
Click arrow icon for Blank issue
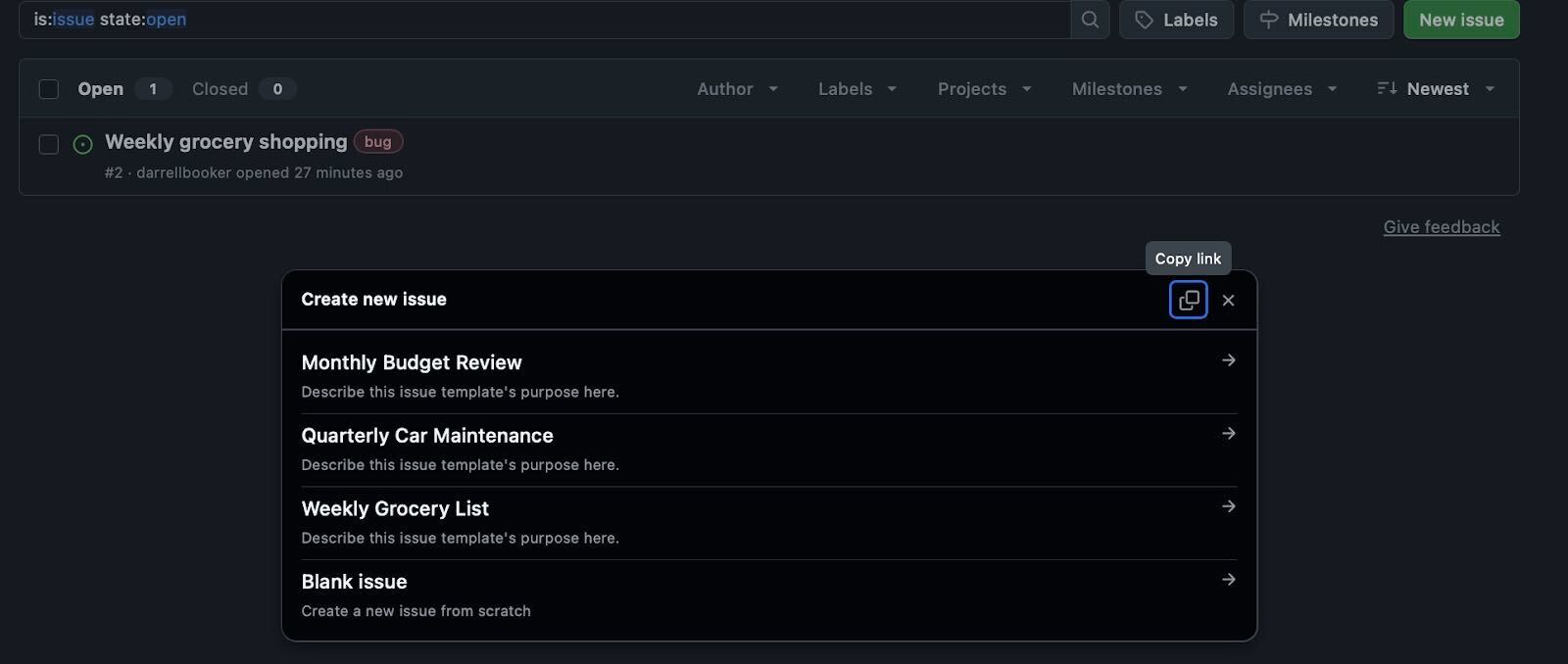click(x=1228, y=580)
